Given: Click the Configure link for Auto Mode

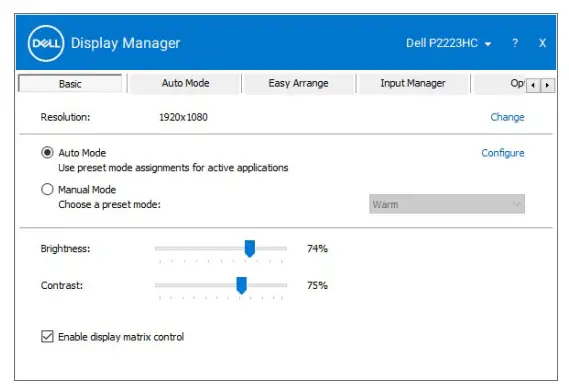Looking at the screenshot, I should (503, 153).
